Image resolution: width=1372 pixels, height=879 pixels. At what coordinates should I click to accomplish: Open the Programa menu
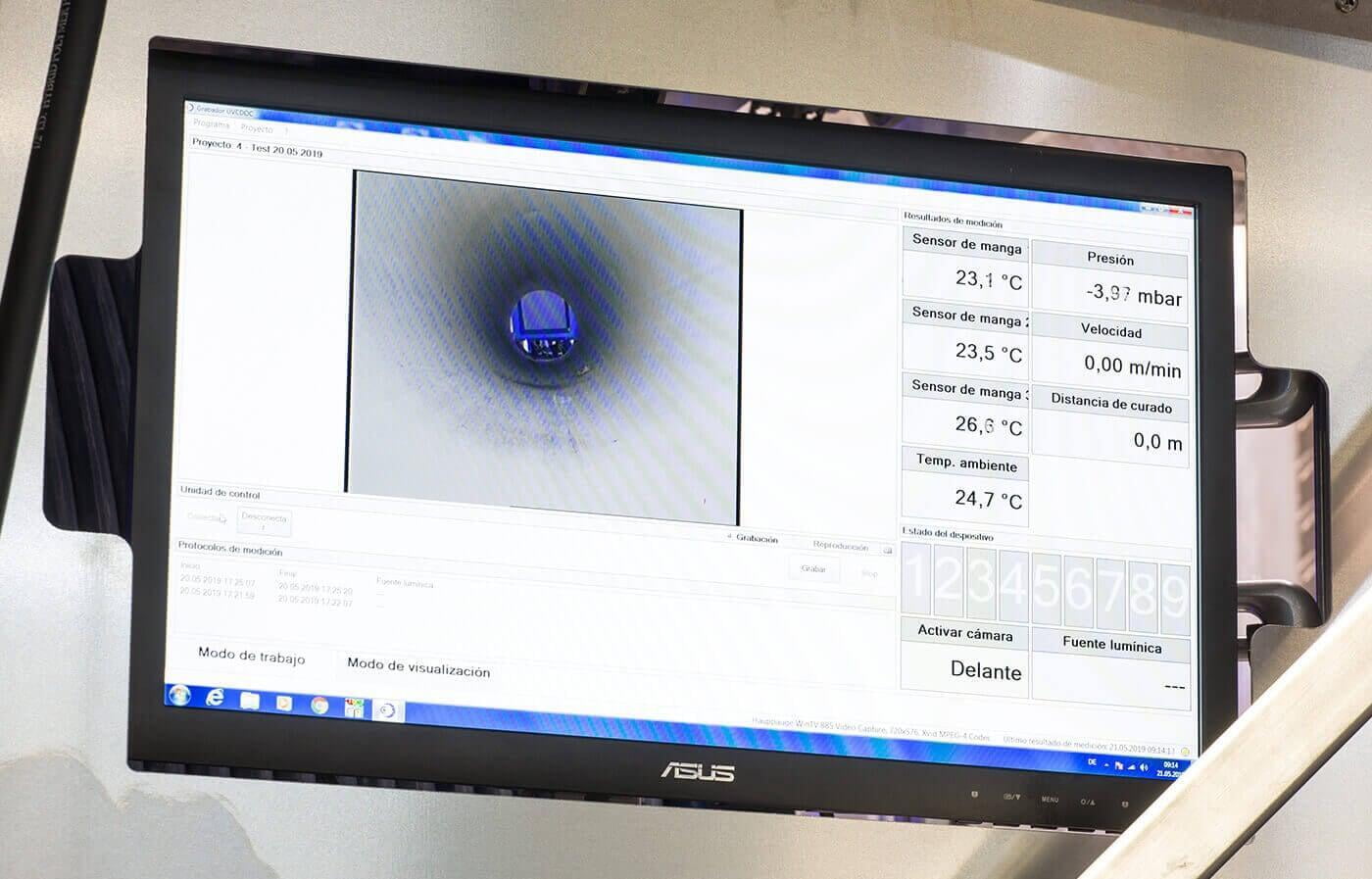click(x=211, y=124)
